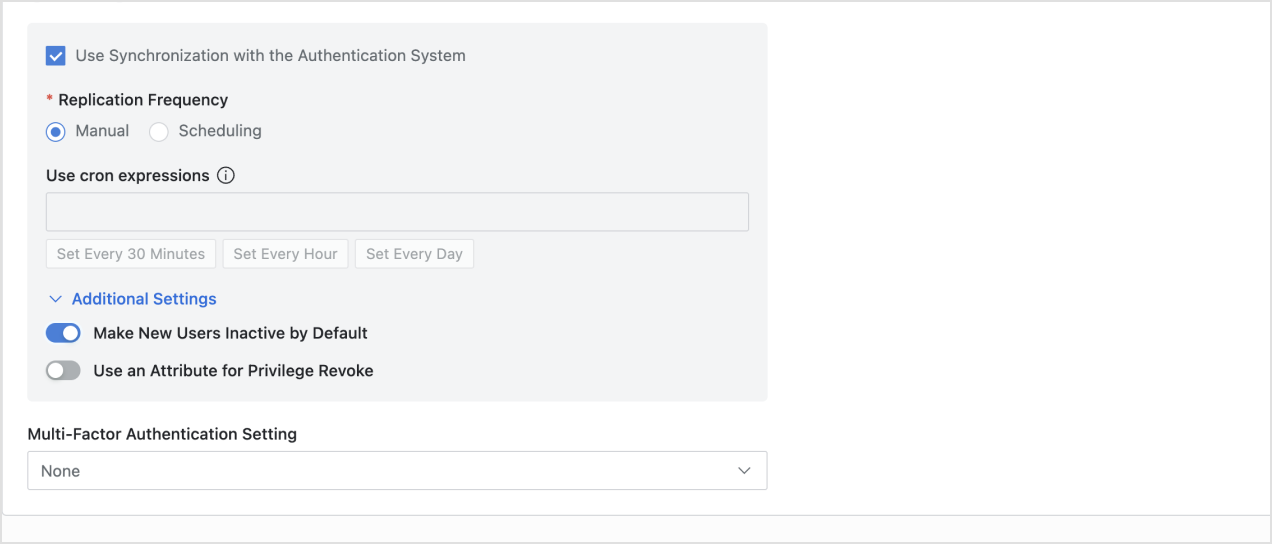Click the None value in the MFA dropdown
Viewport: 1272px width, 544px height.
[60, 471]
